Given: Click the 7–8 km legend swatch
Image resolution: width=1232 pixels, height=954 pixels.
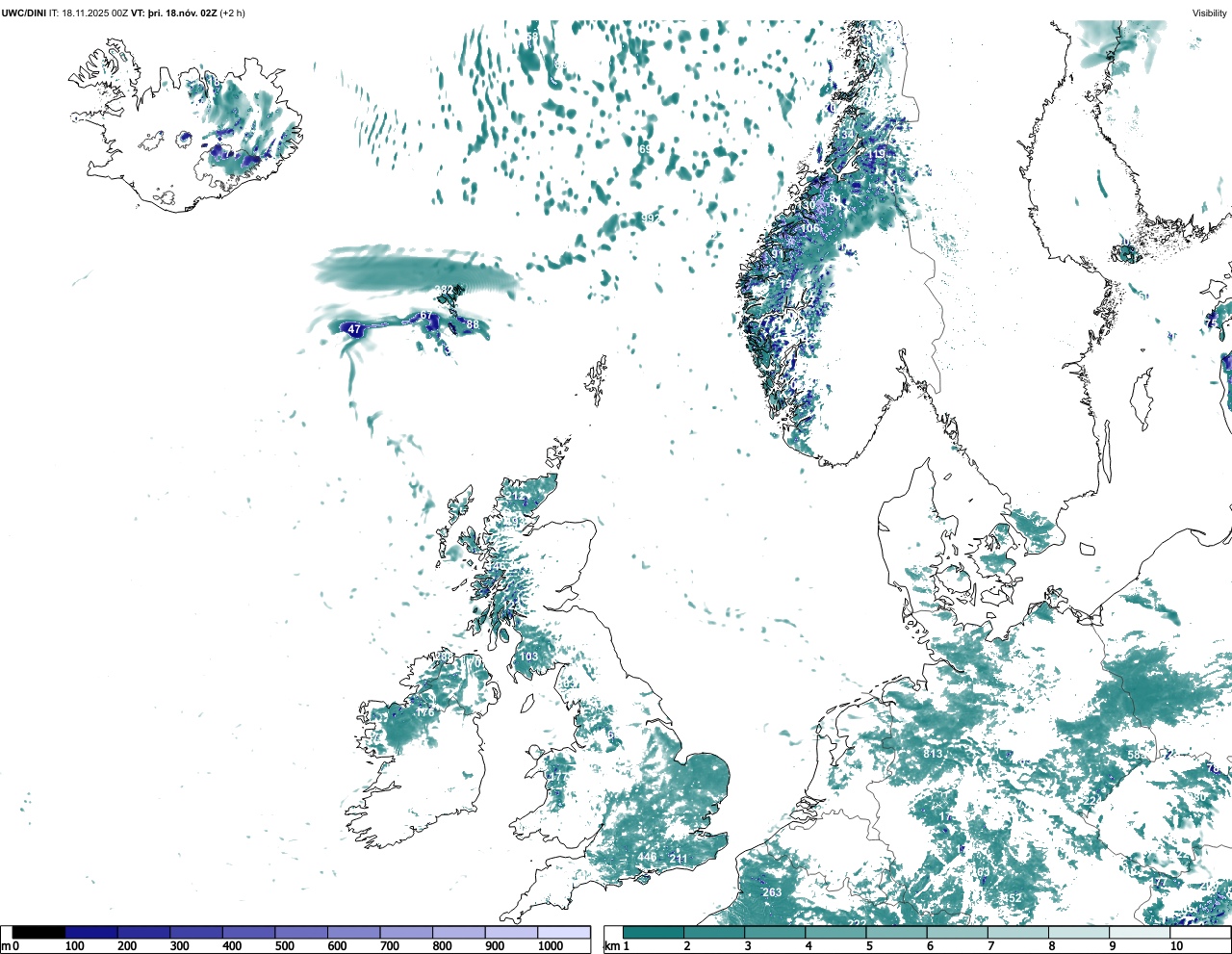Looking at the screenshot, I should tap(1017, 932).
